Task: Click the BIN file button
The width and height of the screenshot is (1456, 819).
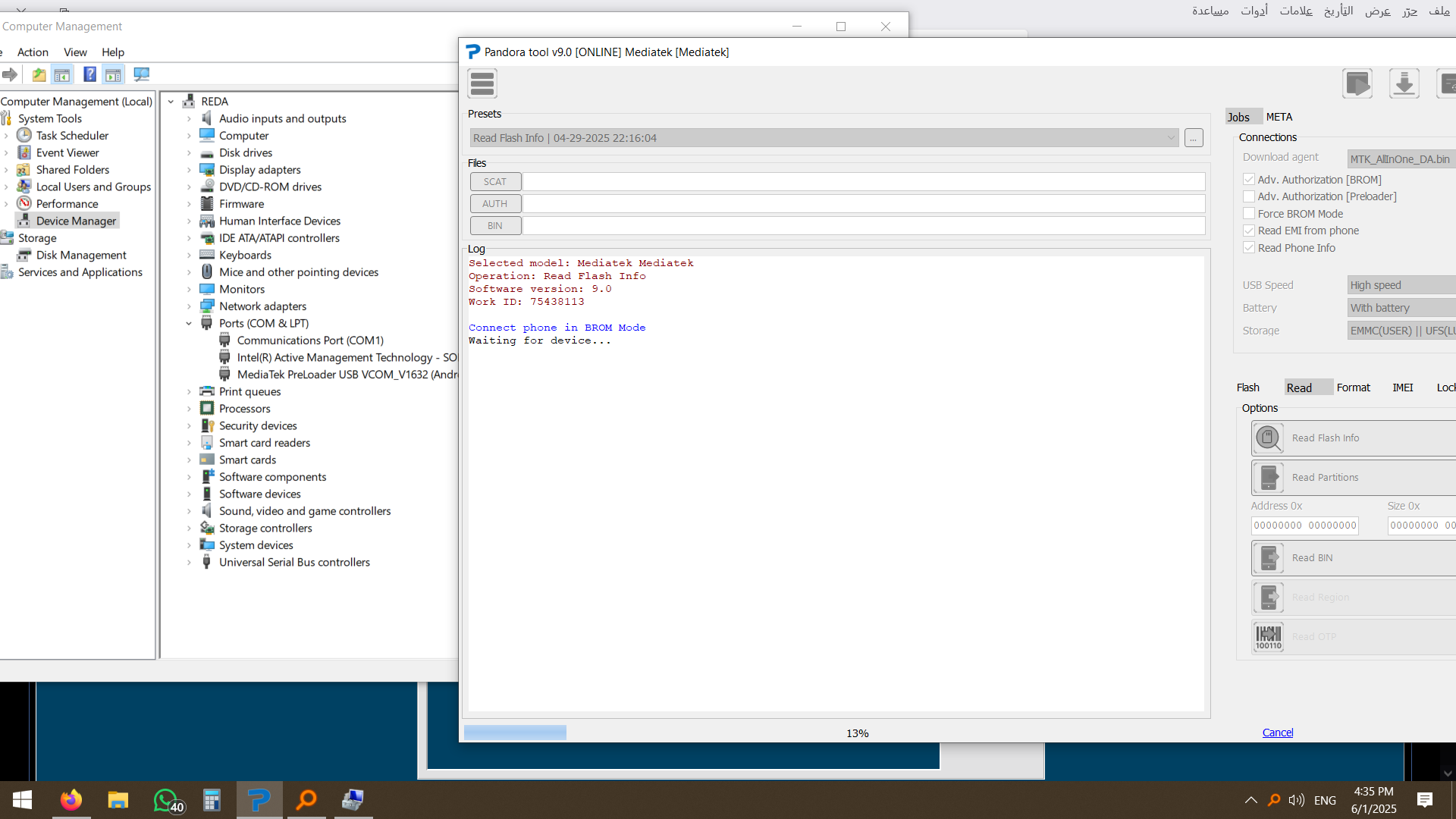Action: pos(495,226)
